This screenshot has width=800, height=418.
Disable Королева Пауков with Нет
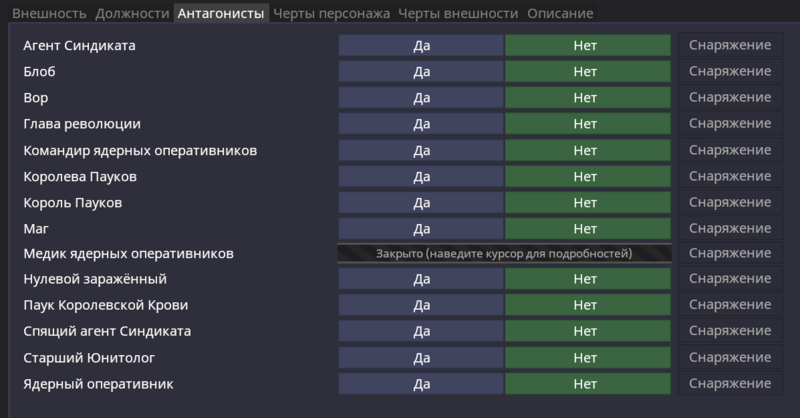585,176
